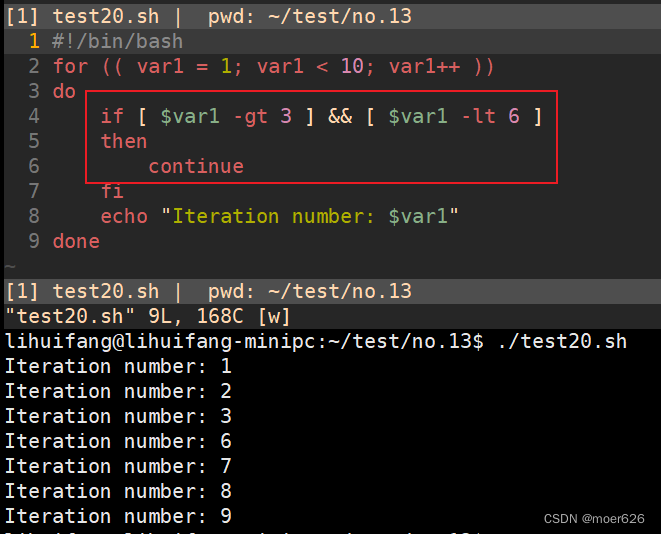Click the quoted "Iteration number: $var1" string

coord(310,217)
